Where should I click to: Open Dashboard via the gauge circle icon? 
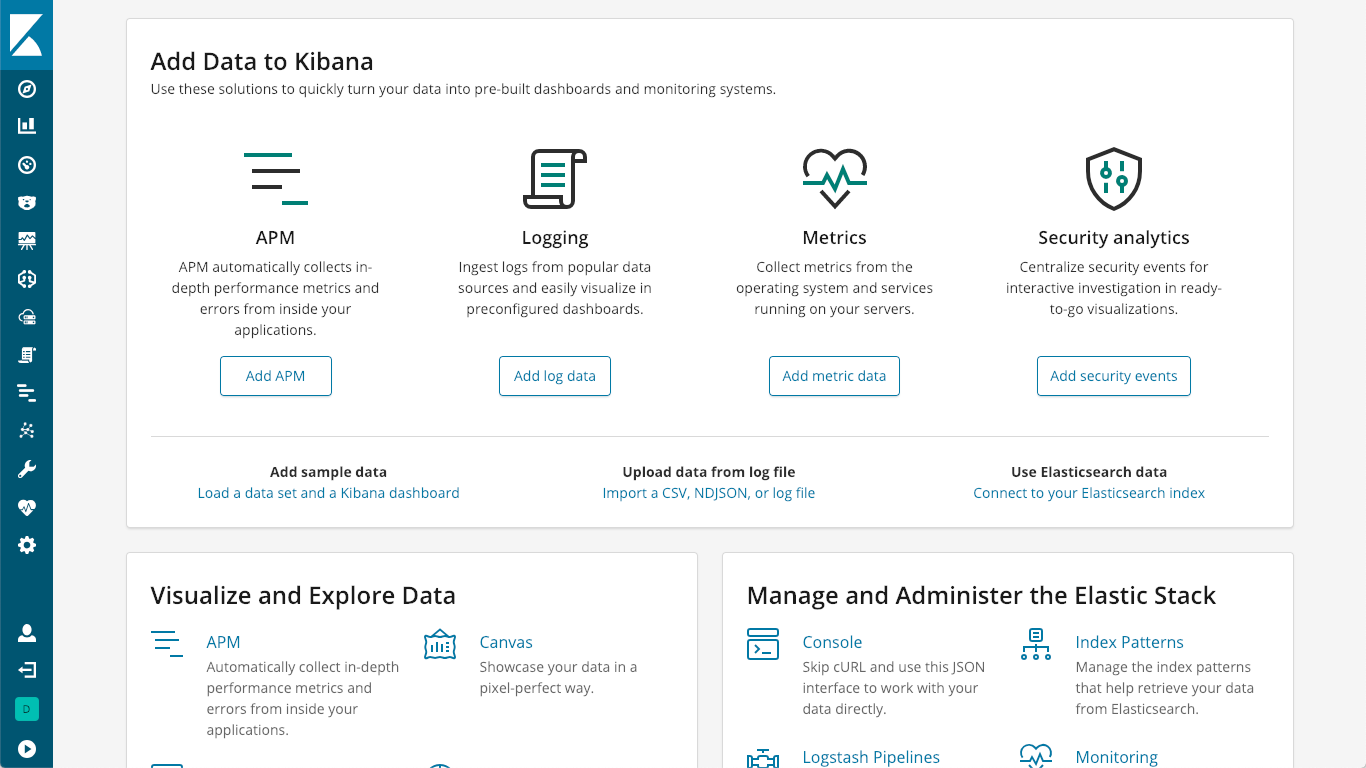(27, 165)
